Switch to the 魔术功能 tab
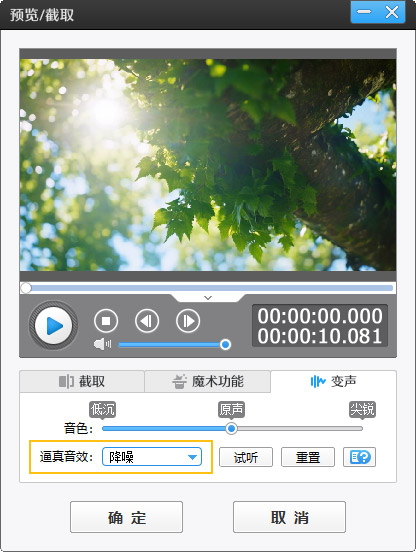 coord(208,381)
